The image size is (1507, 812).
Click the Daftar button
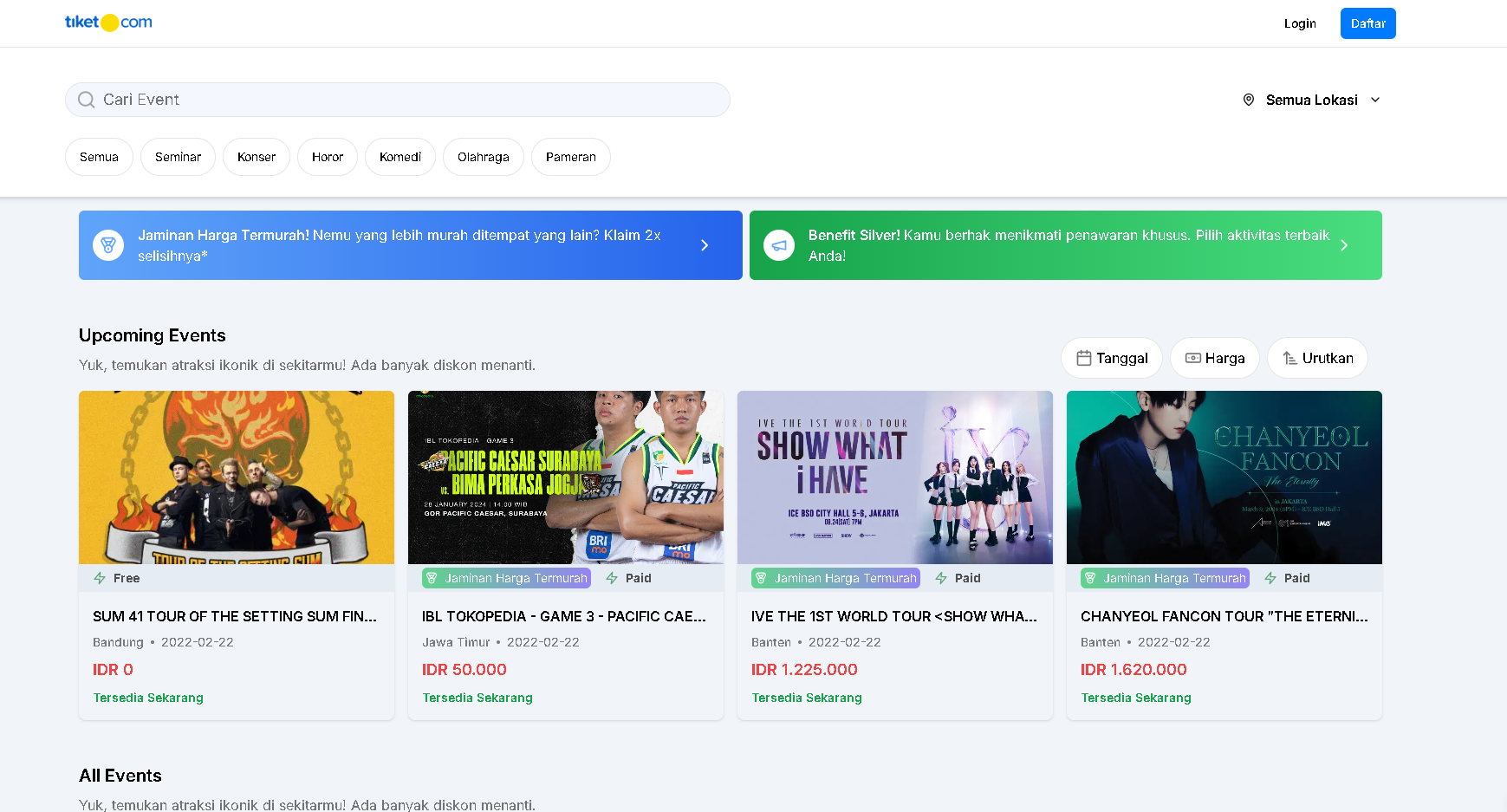point(1368,23)
